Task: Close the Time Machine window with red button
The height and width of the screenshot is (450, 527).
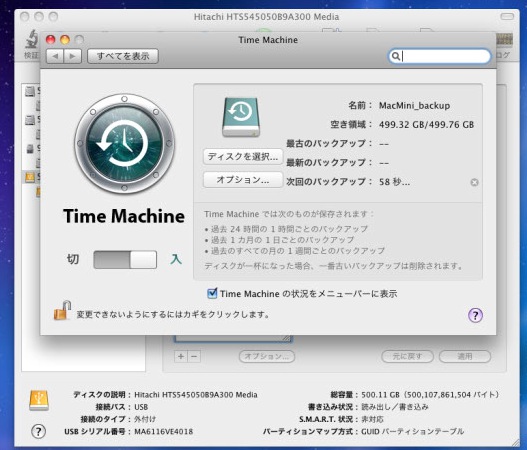Action: (x=50, y=40)
